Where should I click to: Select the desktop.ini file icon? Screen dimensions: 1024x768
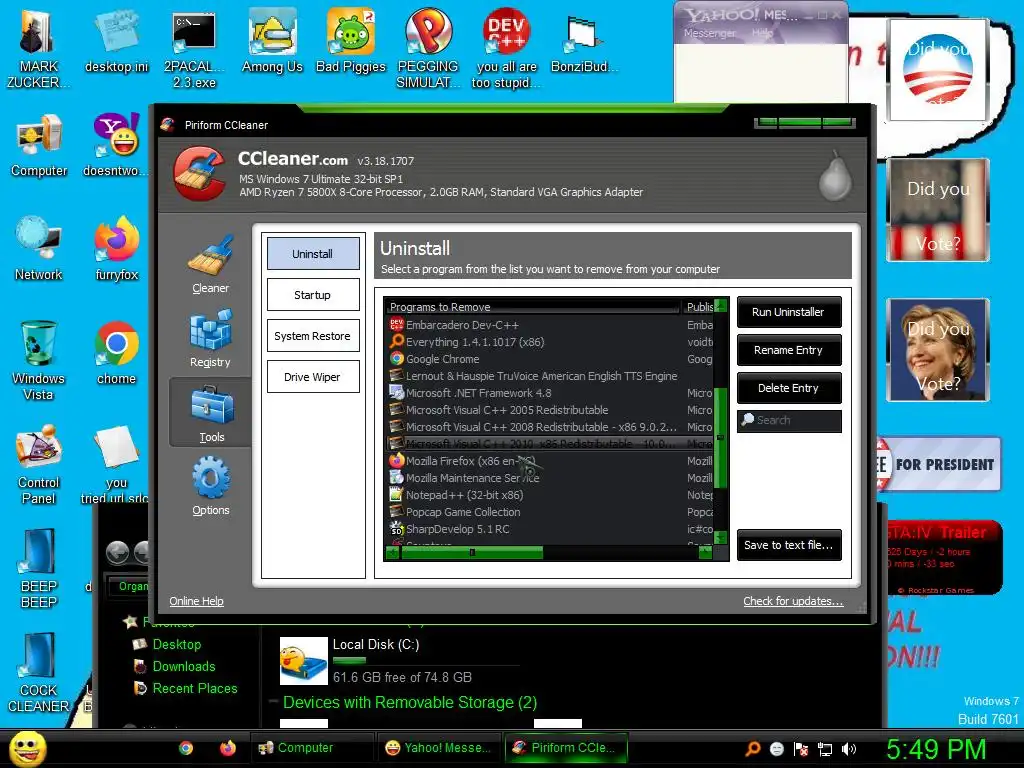pyautogui.click(x=116, y=40)
